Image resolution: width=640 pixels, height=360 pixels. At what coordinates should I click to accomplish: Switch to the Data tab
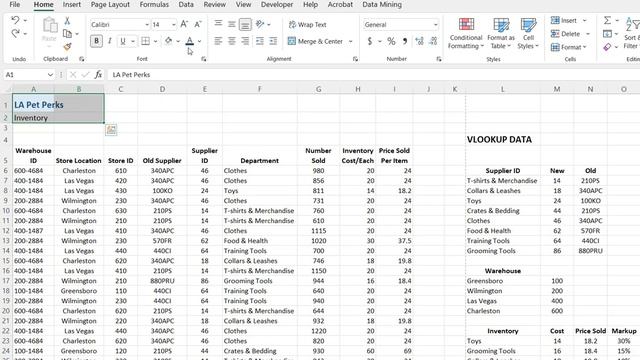coord(186,4)
